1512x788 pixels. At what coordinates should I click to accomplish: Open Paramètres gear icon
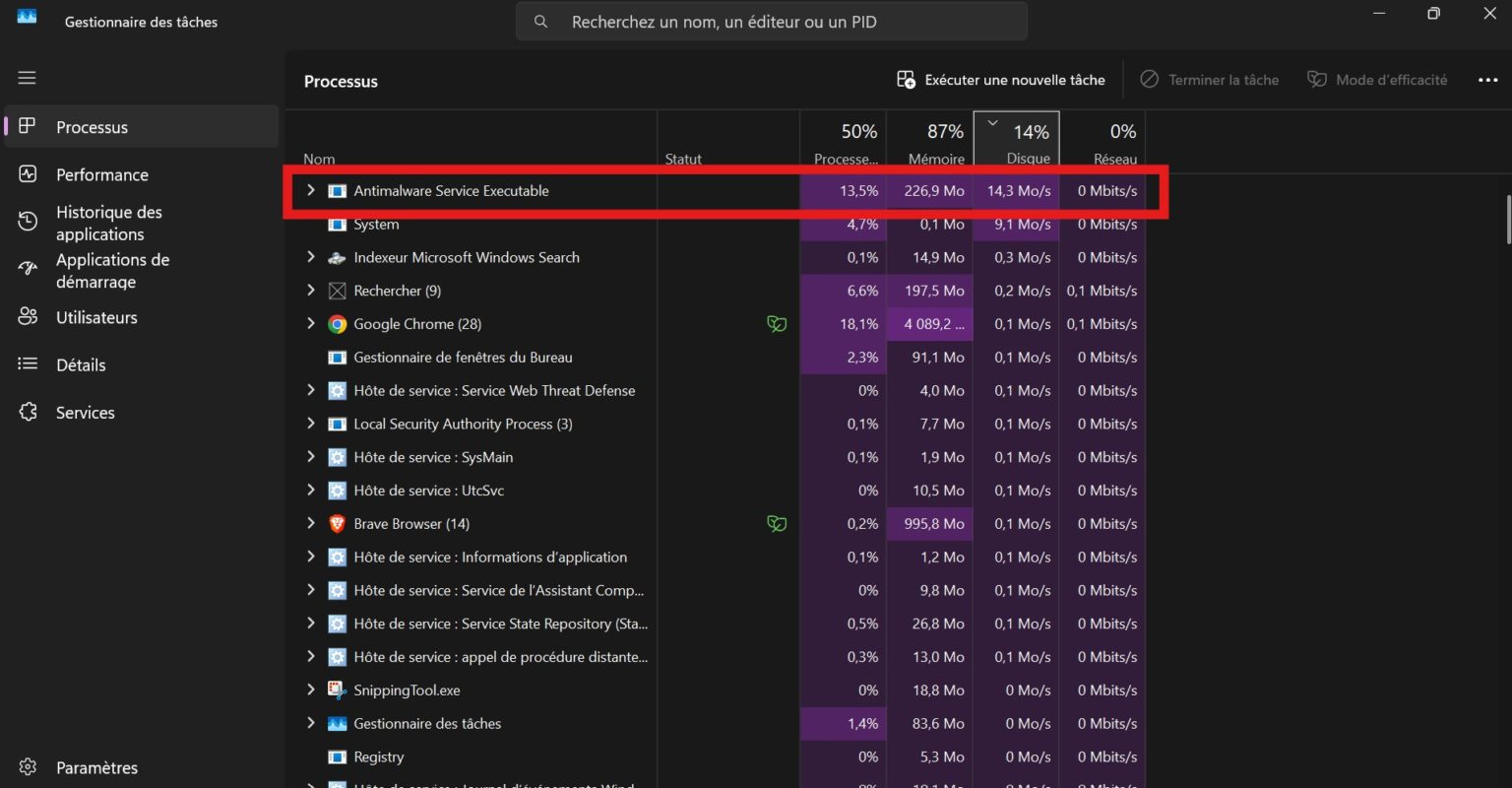(28, 767)
